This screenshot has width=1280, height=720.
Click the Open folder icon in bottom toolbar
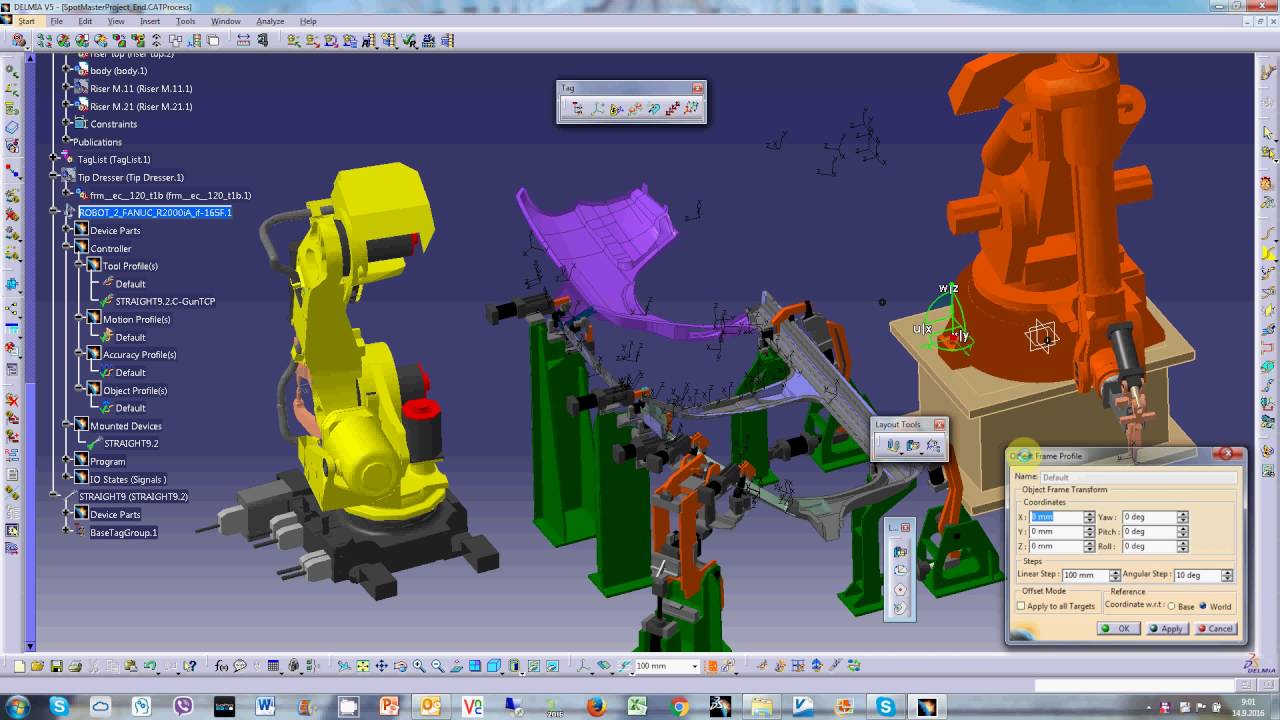pos(37,666)
